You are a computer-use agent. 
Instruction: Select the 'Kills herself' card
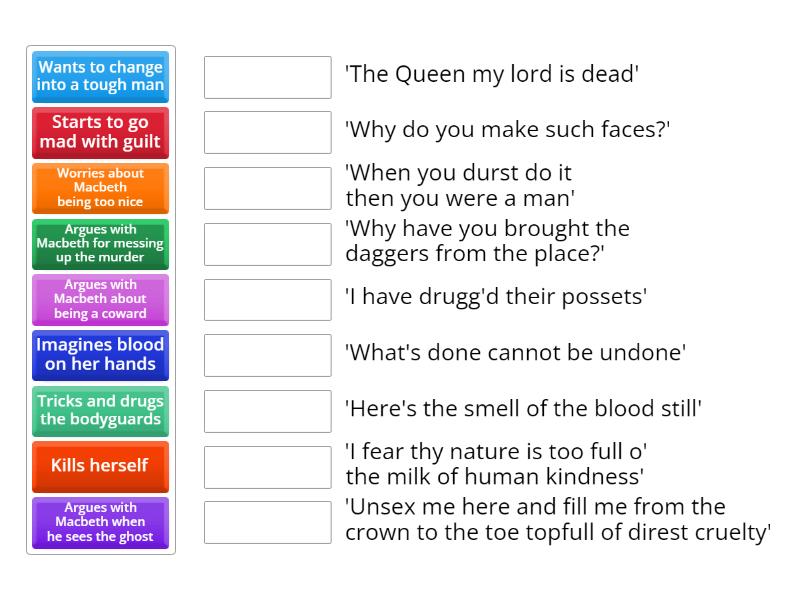(x=99, y=466)
